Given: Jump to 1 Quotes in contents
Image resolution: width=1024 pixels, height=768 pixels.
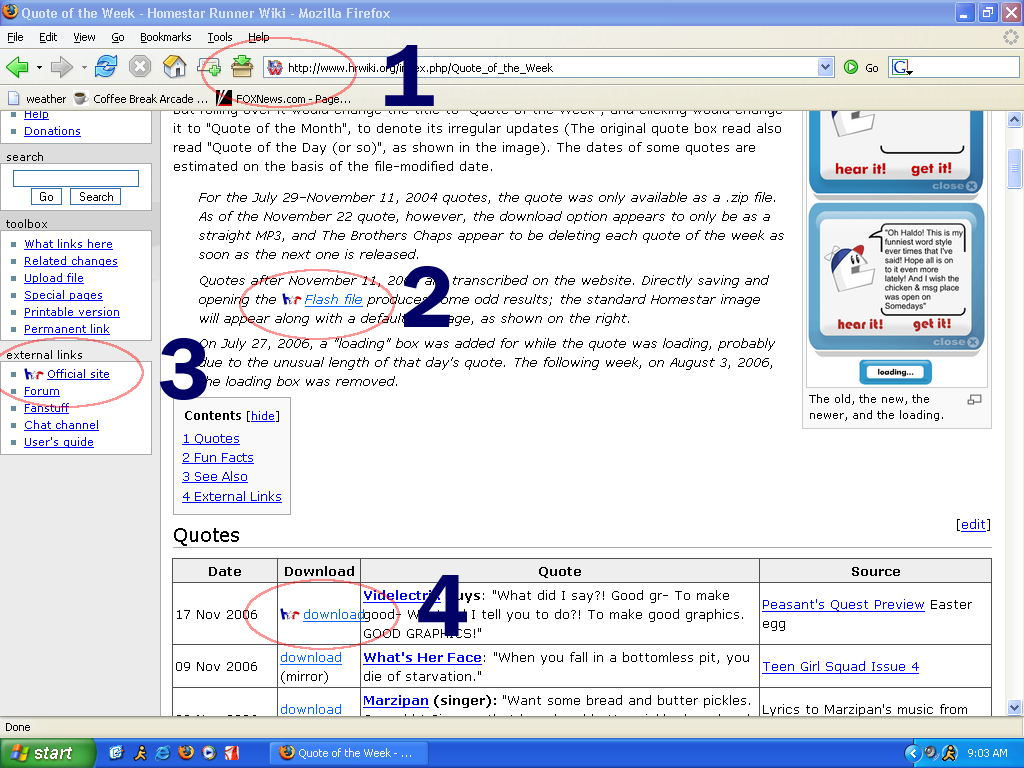Looking at the screenshot, I should coord(211,438).
